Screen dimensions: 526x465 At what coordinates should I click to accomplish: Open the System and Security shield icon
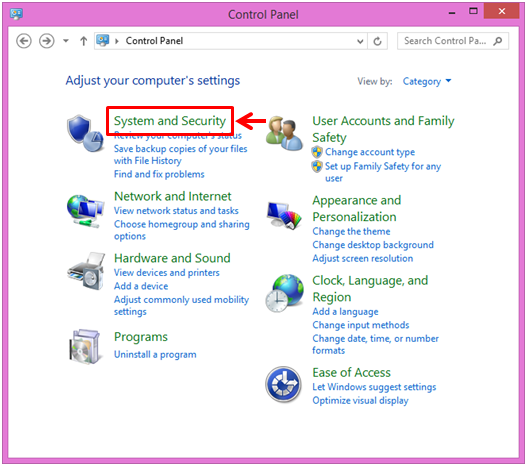[x=85, y=134]
